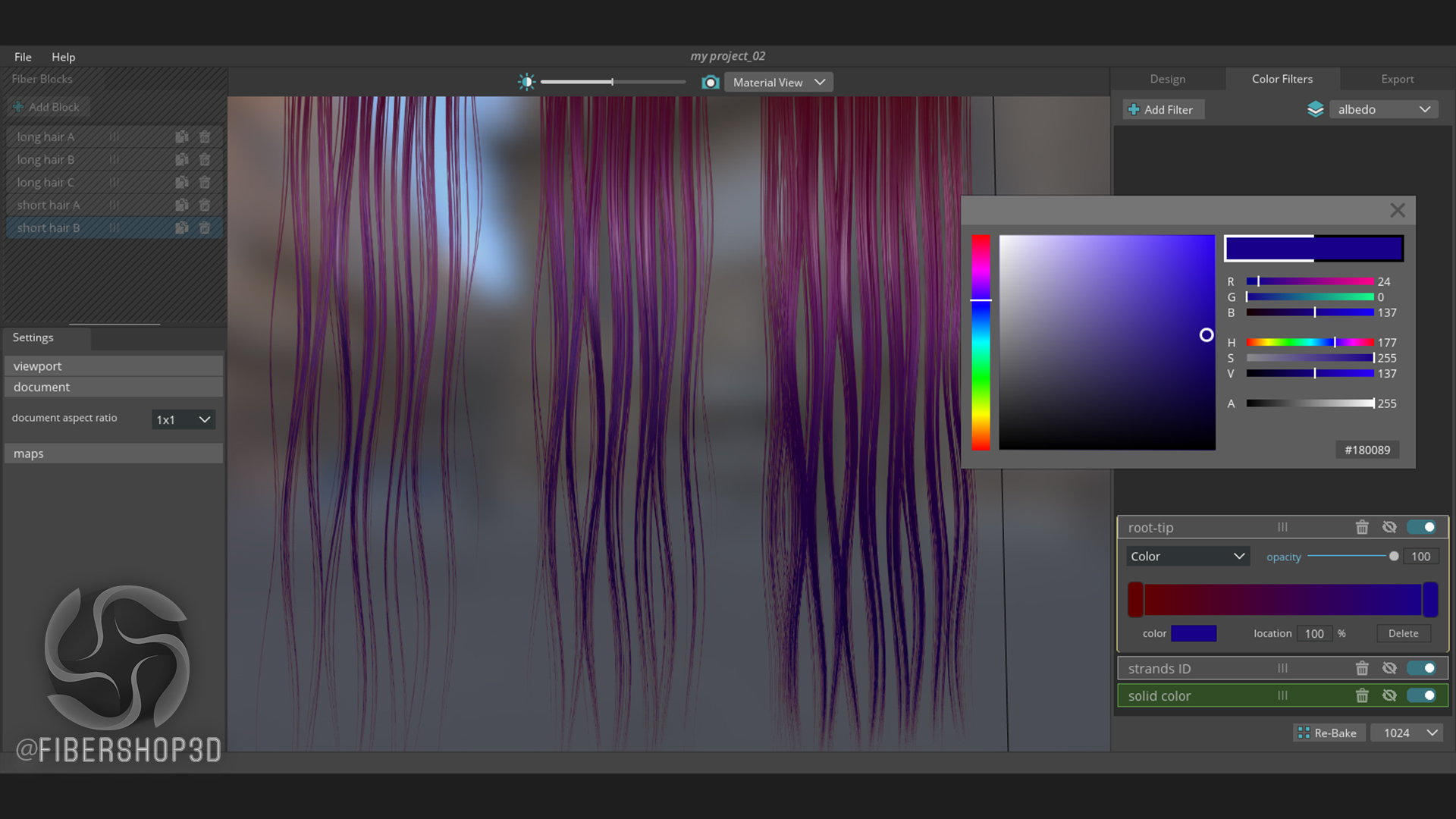Click the gradient location value field
1456x819 pixels.
1314,633
